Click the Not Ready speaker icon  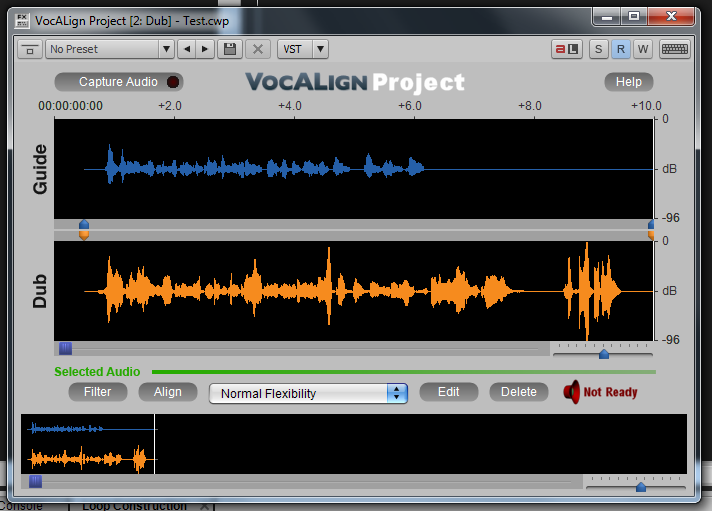pyautogui.click(x=571, y=392)
